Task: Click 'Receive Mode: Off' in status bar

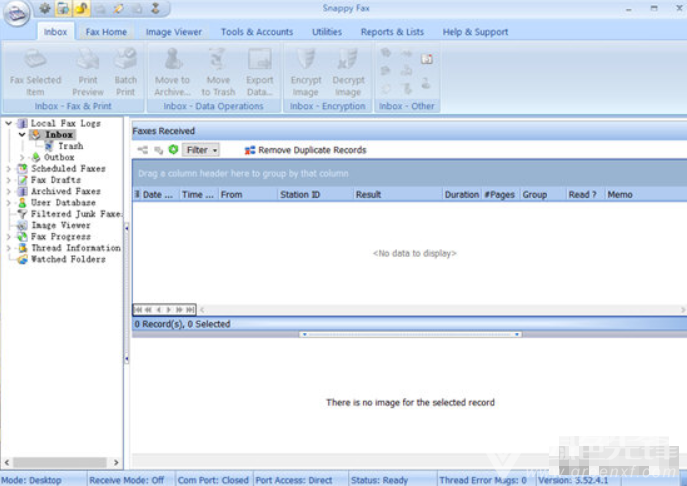Action: tap(127, 480)
